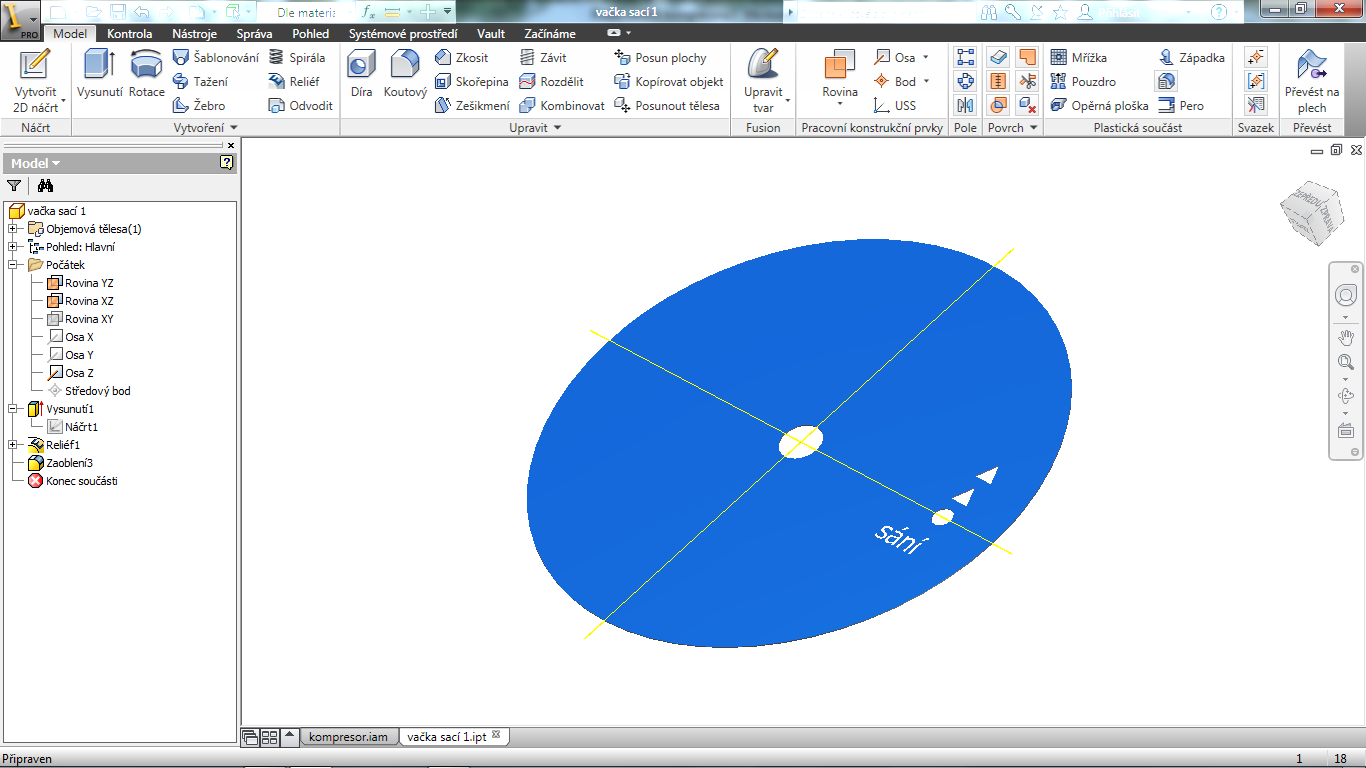
Task: Select the Závit thread tool
Action: click(x=543, y=58)
